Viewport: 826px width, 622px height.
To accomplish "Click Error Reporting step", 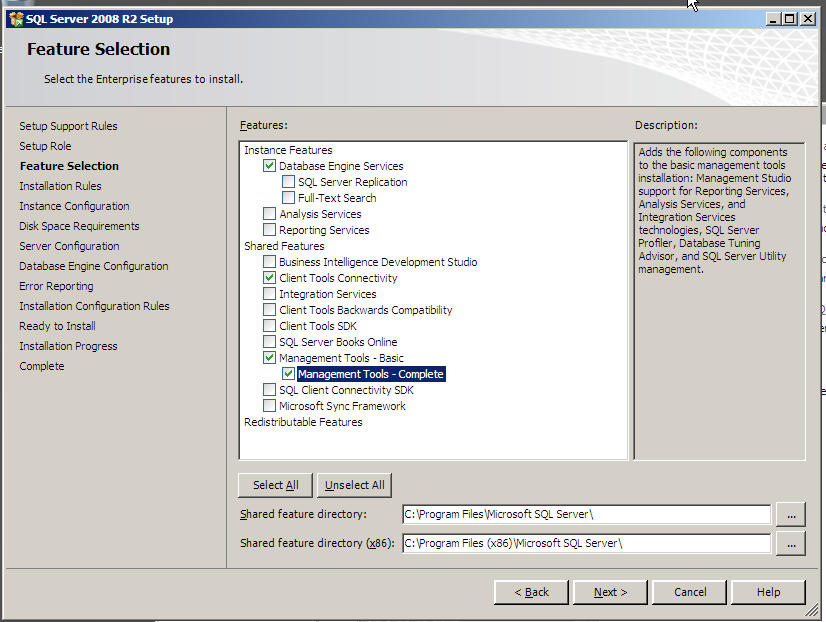I will pos(56,286).
